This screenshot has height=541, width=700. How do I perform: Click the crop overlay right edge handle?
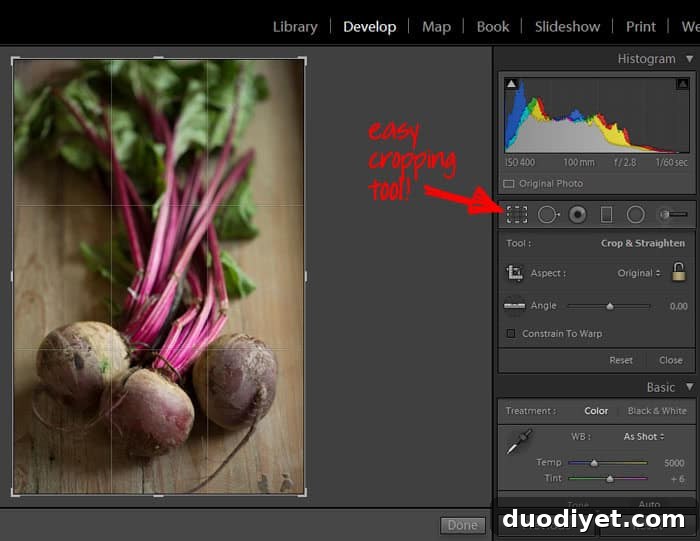pyautogui.click(x=305, y=276)
